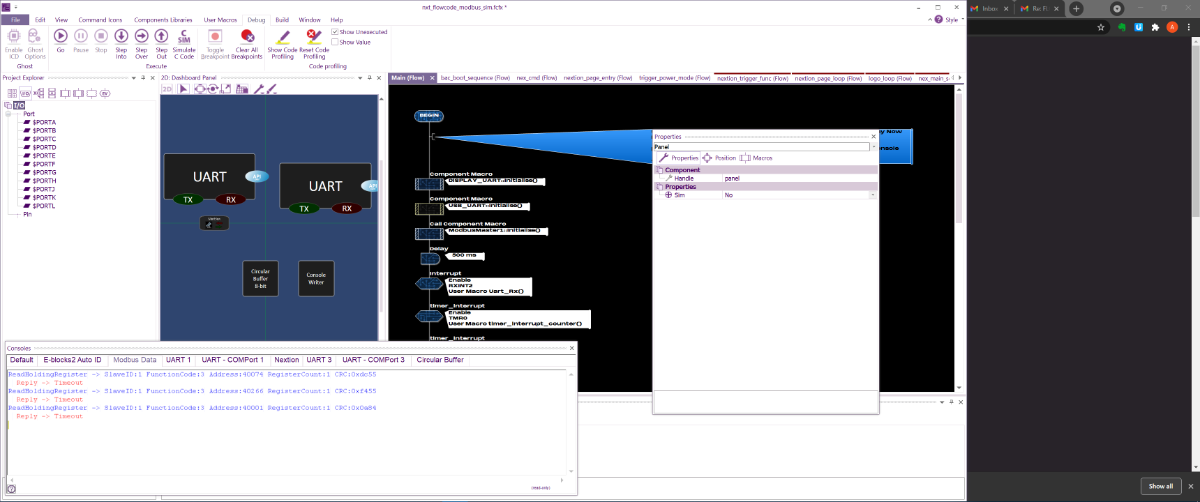Click Simulate C Code icon

pos(184,43)
